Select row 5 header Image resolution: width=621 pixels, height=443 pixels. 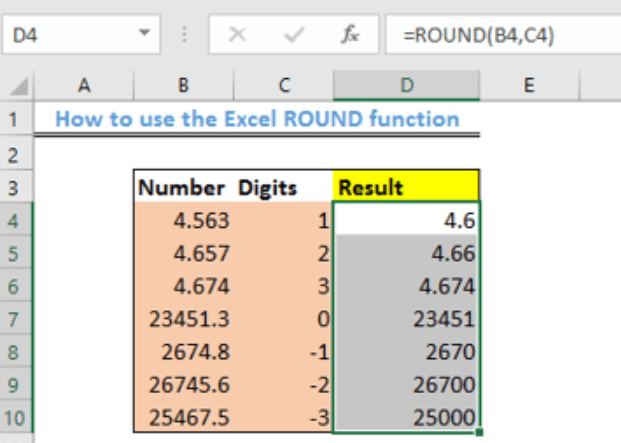(x=17, y=253)
